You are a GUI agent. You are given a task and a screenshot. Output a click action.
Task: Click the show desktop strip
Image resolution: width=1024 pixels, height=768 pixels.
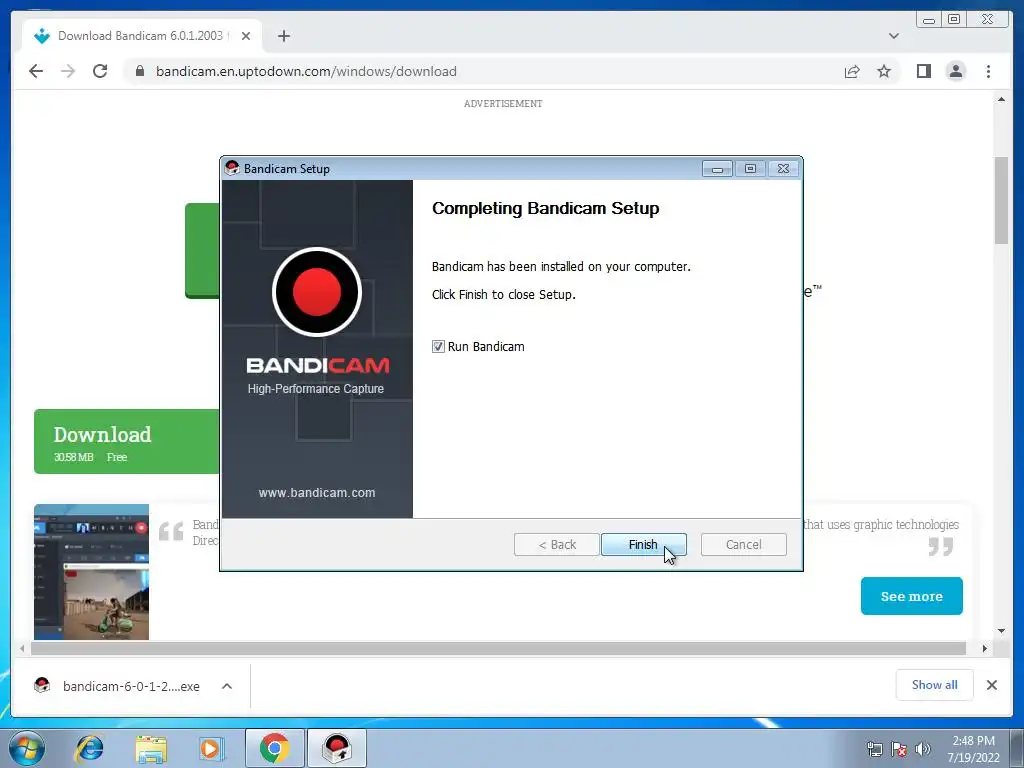point(1018,748)
